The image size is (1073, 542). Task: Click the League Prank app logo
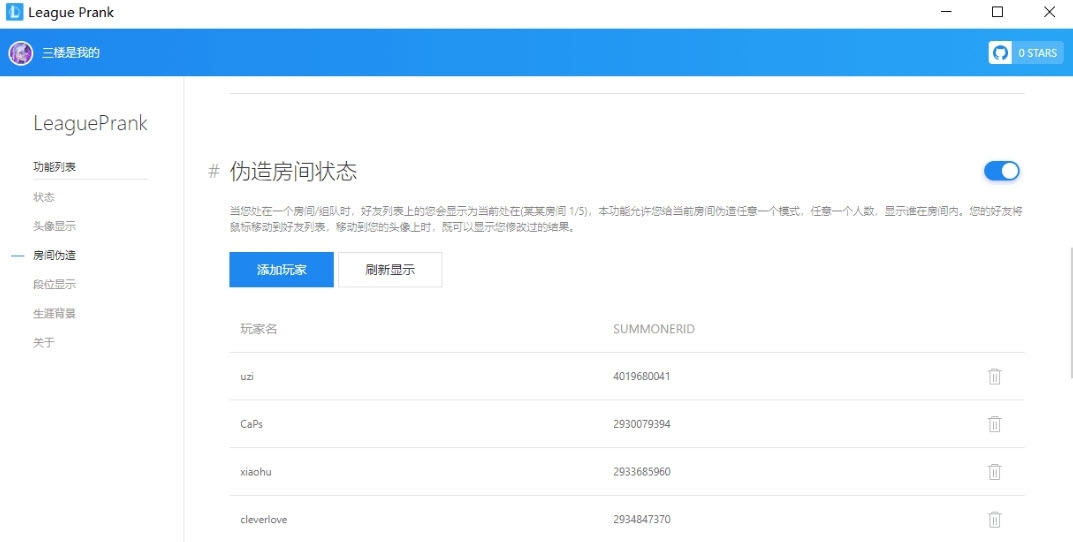(14, 12)
